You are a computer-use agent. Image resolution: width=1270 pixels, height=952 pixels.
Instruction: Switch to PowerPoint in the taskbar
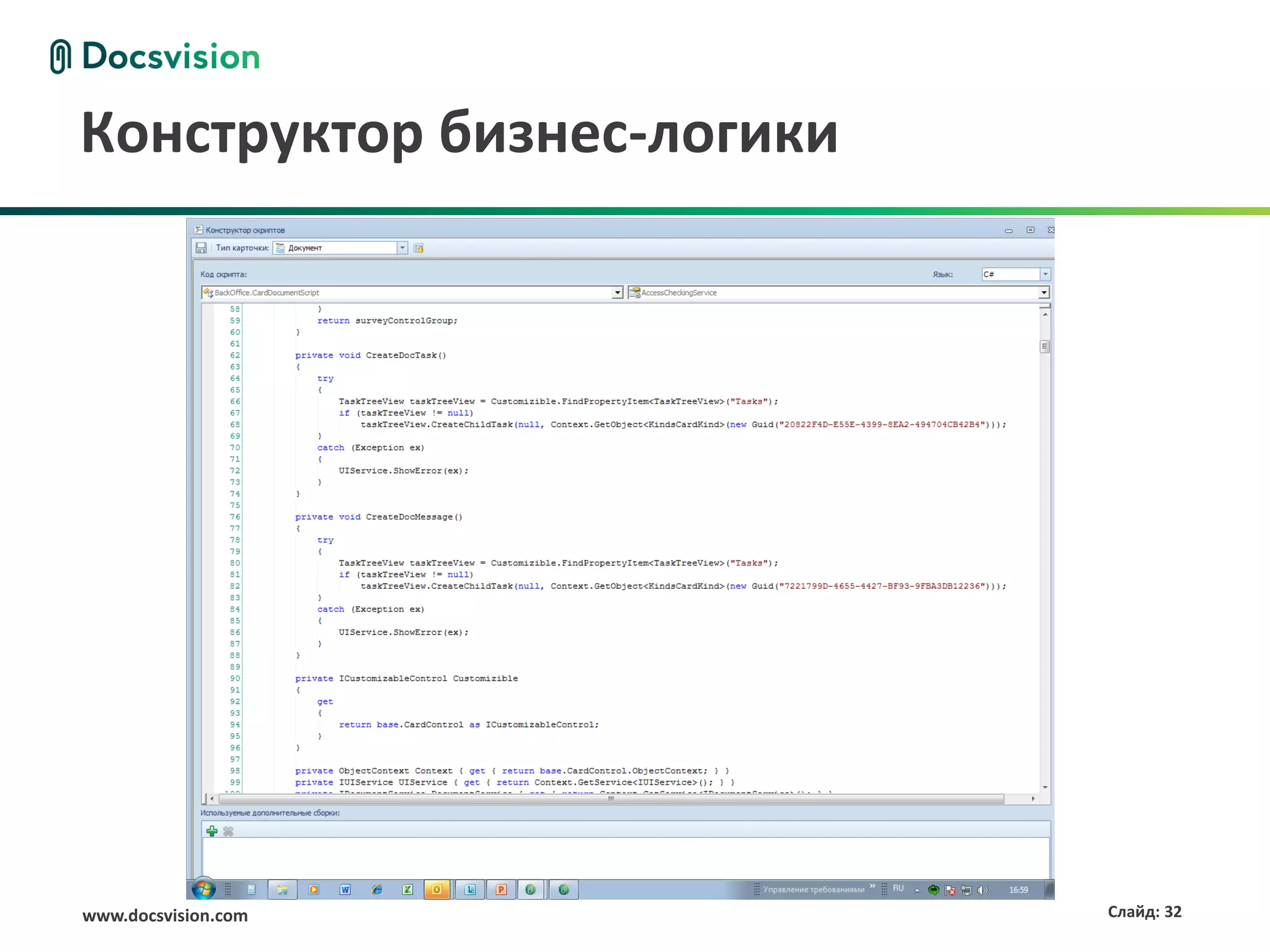(x=501, y=890)
